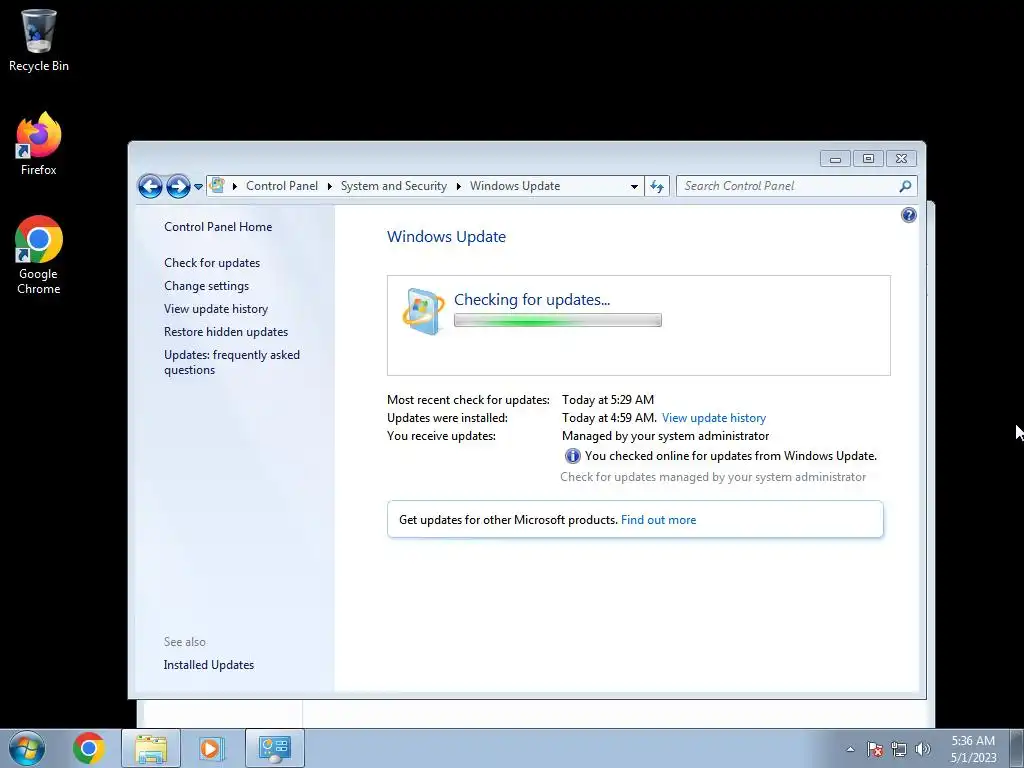Screen dimensions: 1024x768
Task: Minimize the Windows Update window
Action: click(x=835, y=159)
